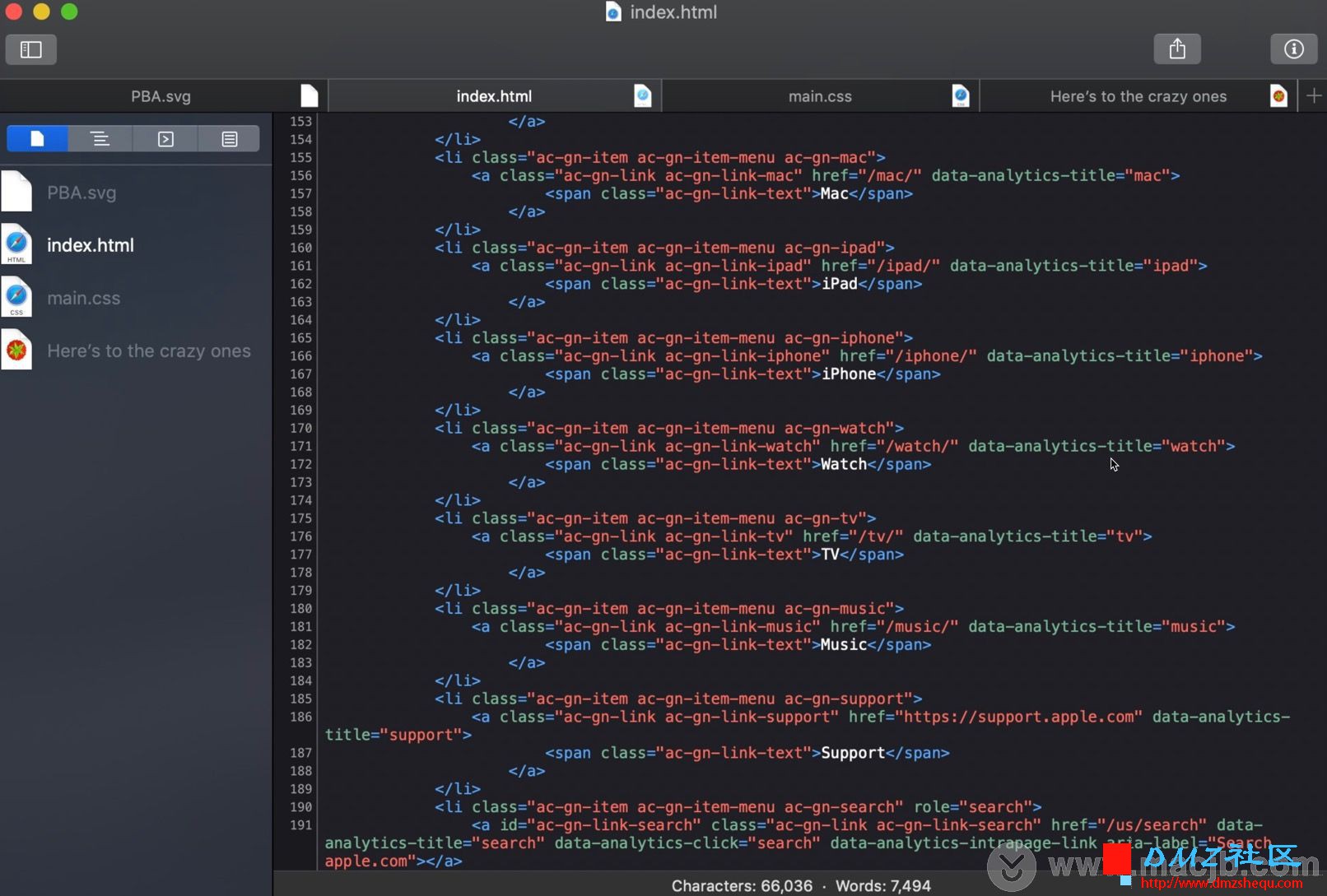Click line number 191 in gutter
Image resolution: width=1327 pixels, height=896 pixels.
300,825
